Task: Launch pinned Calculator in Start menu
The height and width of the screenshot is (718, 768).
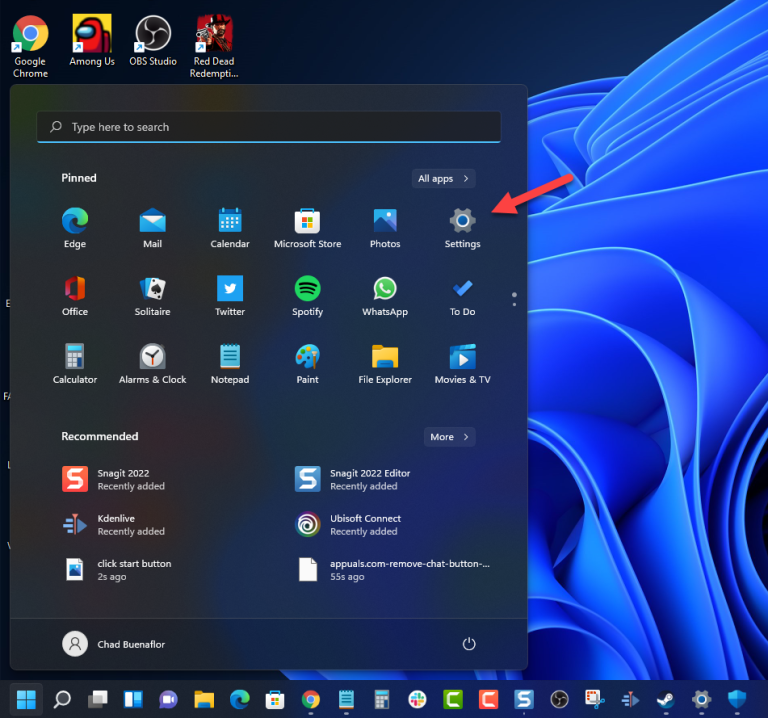Action: (x=75, y=364)
